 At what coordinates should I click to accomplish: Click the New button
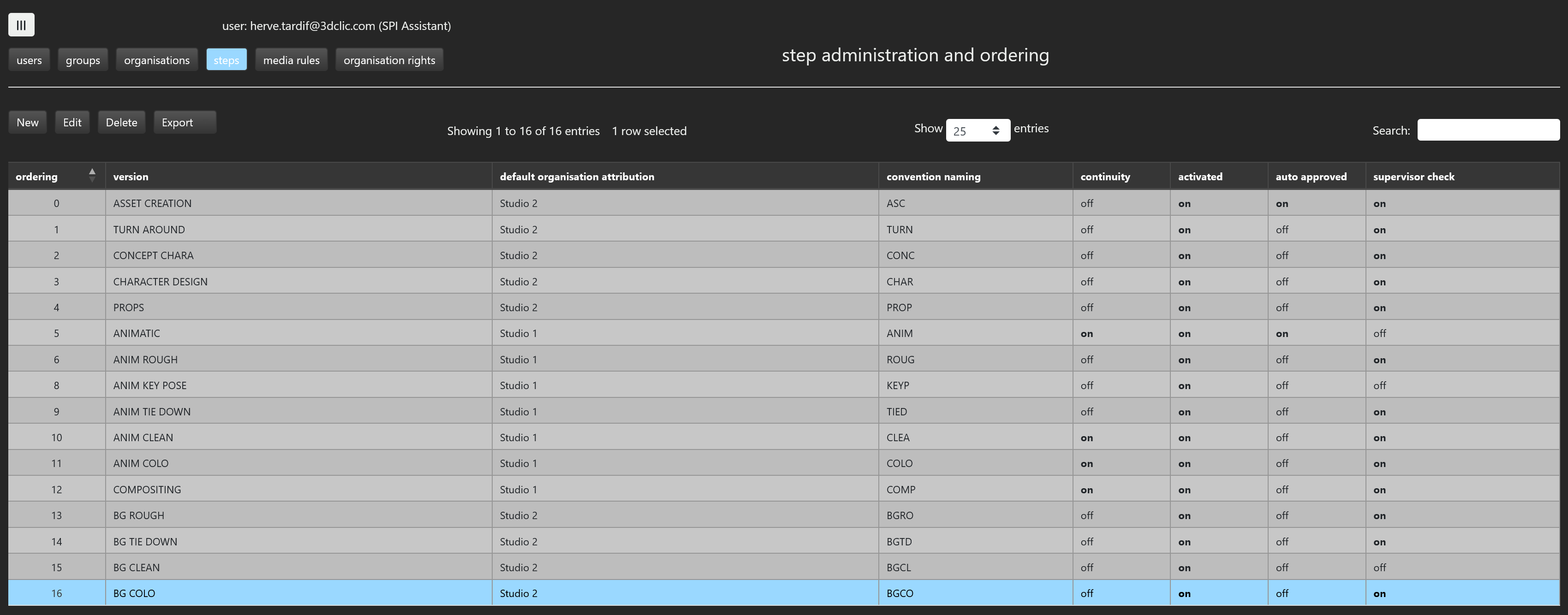[x=27, y=122]
